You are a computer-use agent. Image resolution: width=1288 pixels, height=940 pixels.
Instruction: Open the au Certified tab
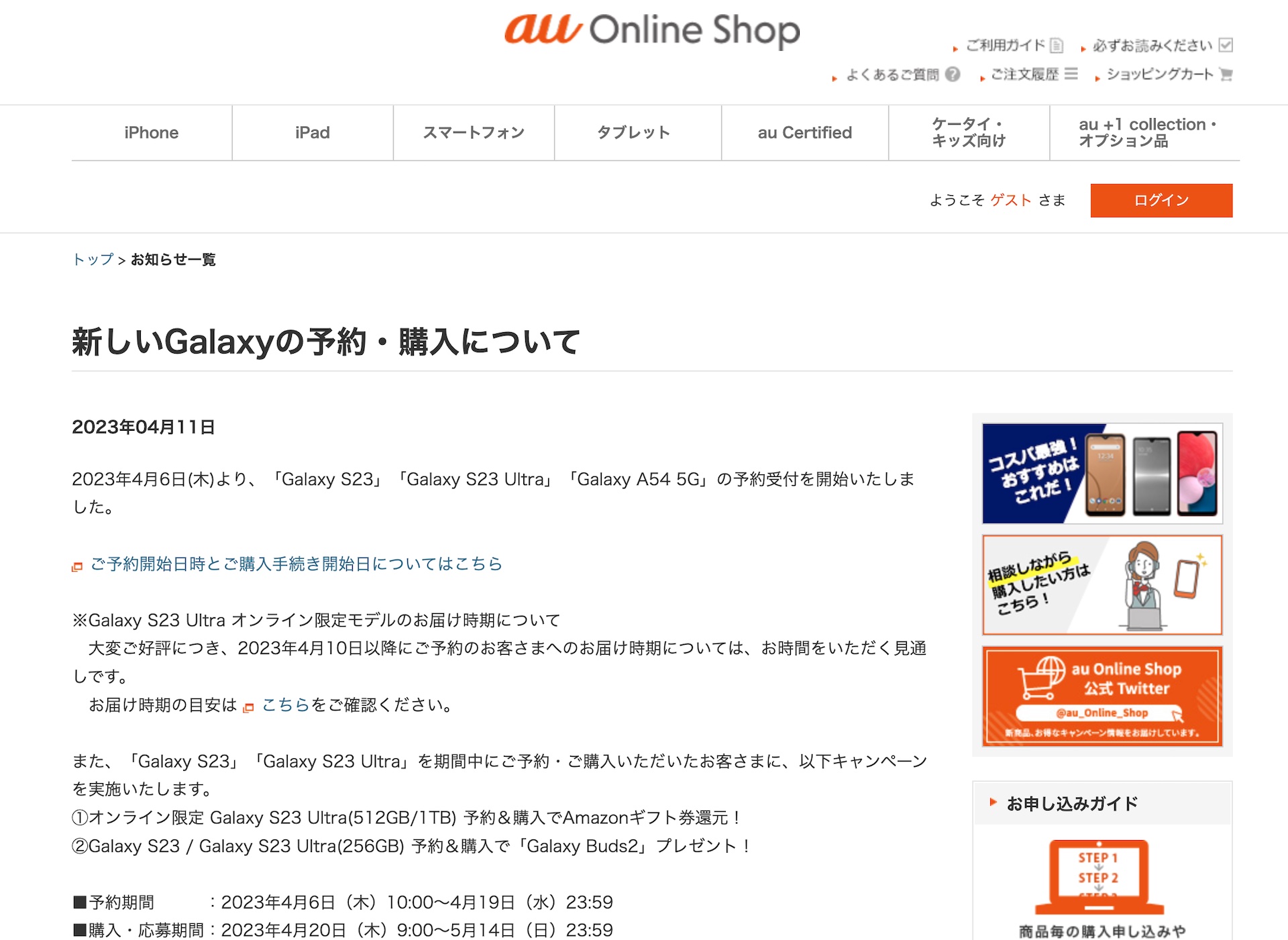[805, 132]
